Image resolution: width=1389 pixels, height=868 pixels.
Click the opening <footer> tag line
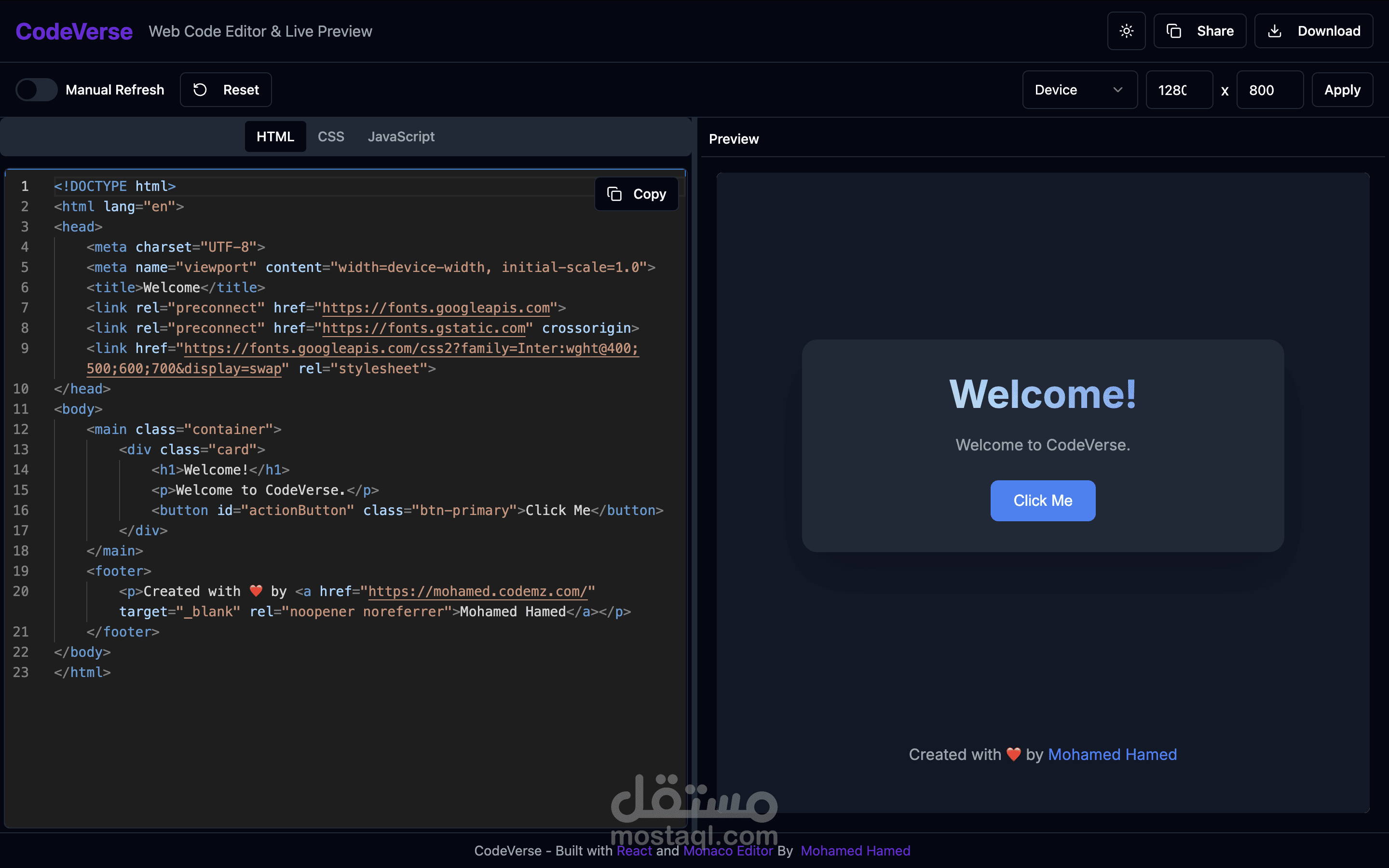(x=119, y=571)
